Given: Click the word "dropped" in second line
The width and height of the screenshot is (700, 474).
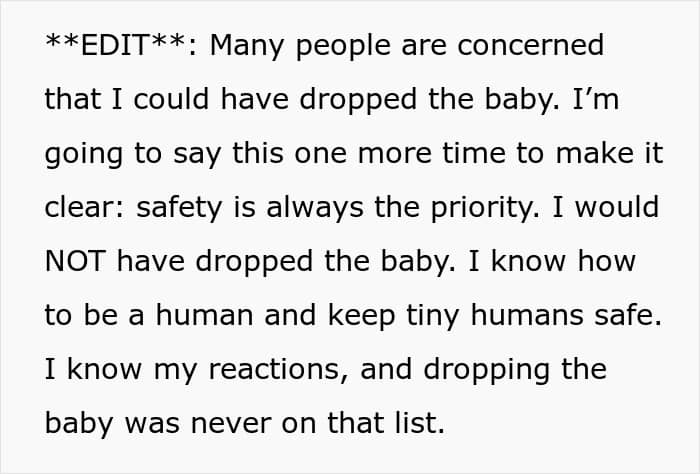Looking at the screenshot, I should coord(358,101).
